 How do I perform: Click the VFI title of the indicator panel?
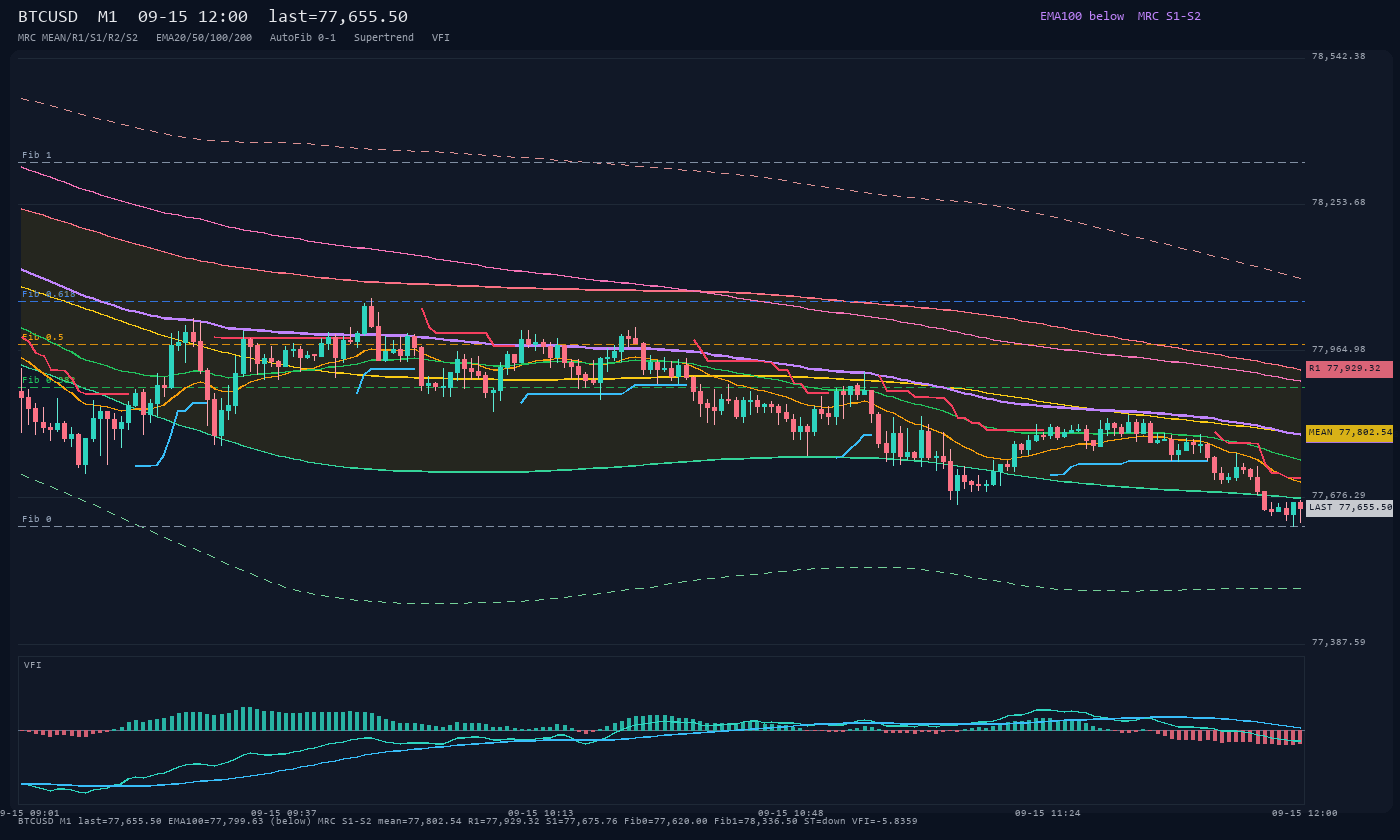(33, 665)
